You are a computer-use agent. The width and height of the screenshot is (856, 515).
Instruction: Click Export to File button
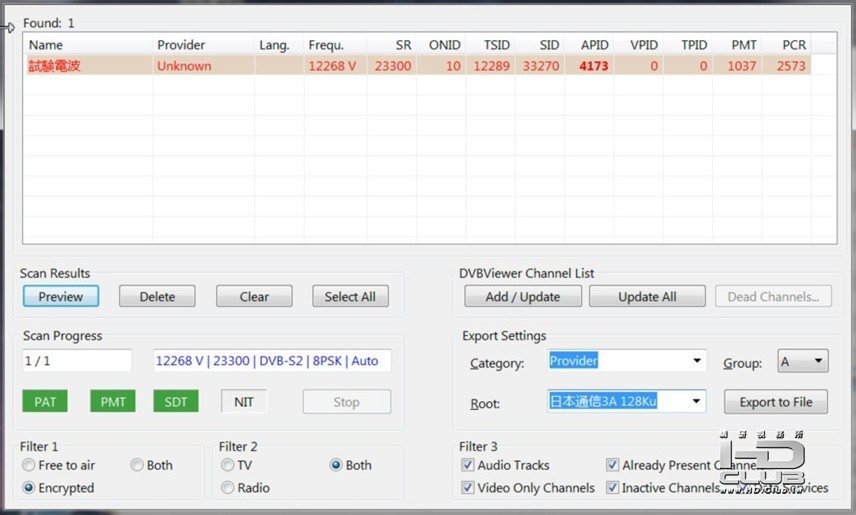(776, 402)
